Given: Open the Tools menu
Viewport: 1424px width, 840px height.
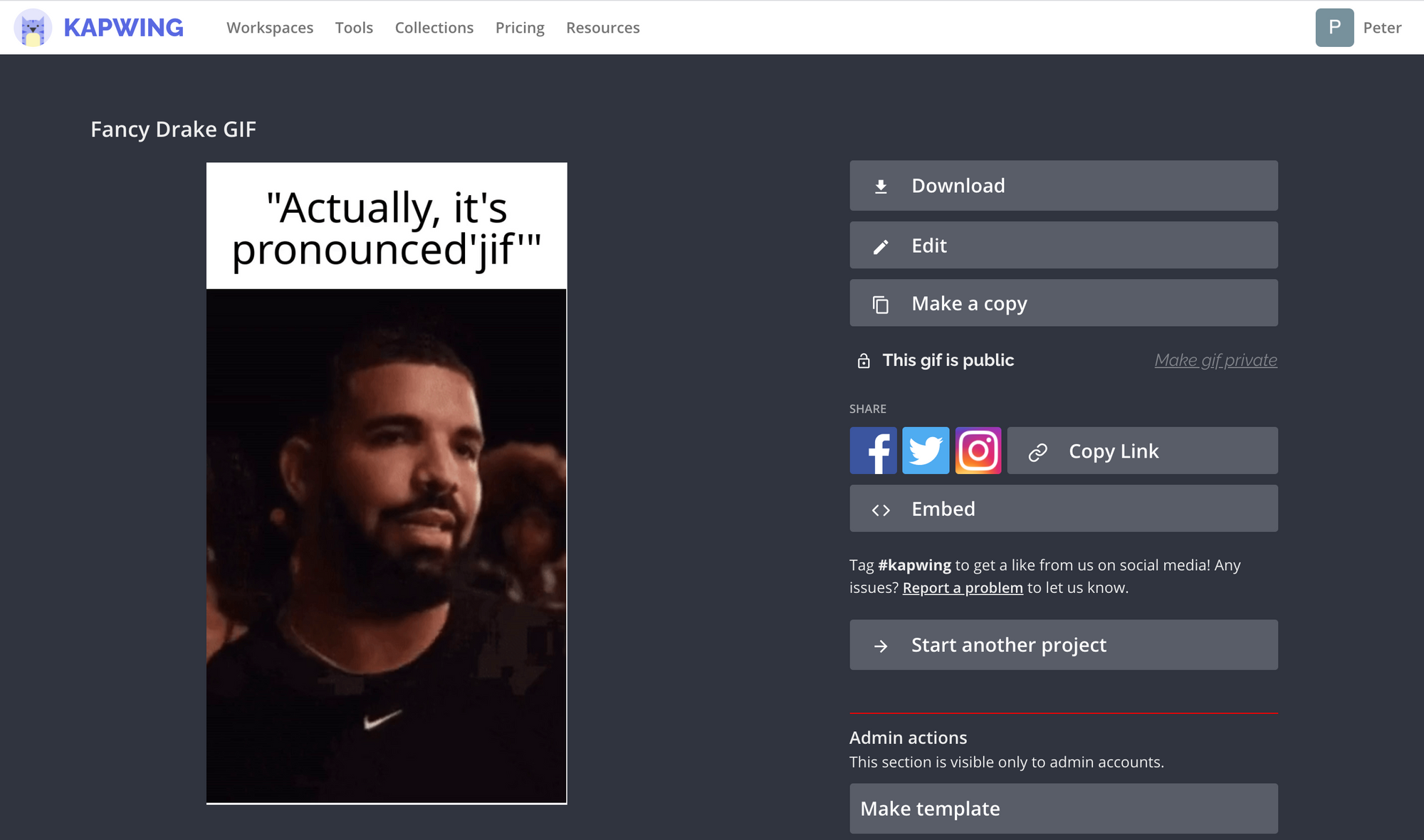Looking at the screenshot, I should click(354, 28).
